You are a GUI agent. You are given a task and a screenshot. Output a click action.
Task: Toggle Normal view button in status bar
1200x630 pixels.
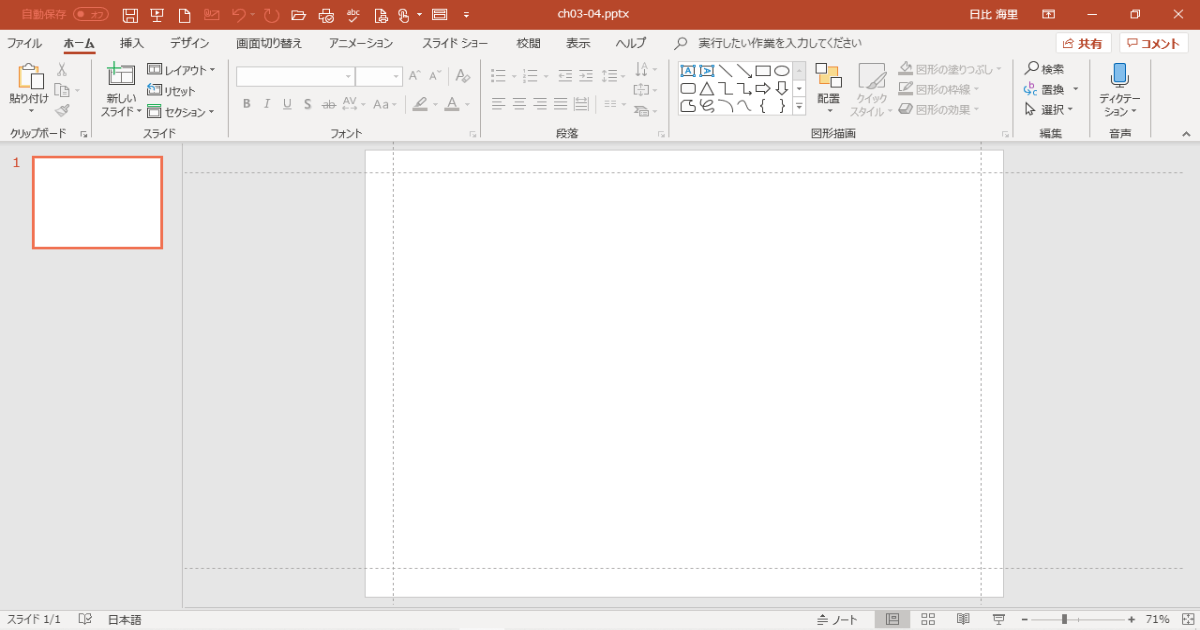pyautogui.click(x=893, y=620)
